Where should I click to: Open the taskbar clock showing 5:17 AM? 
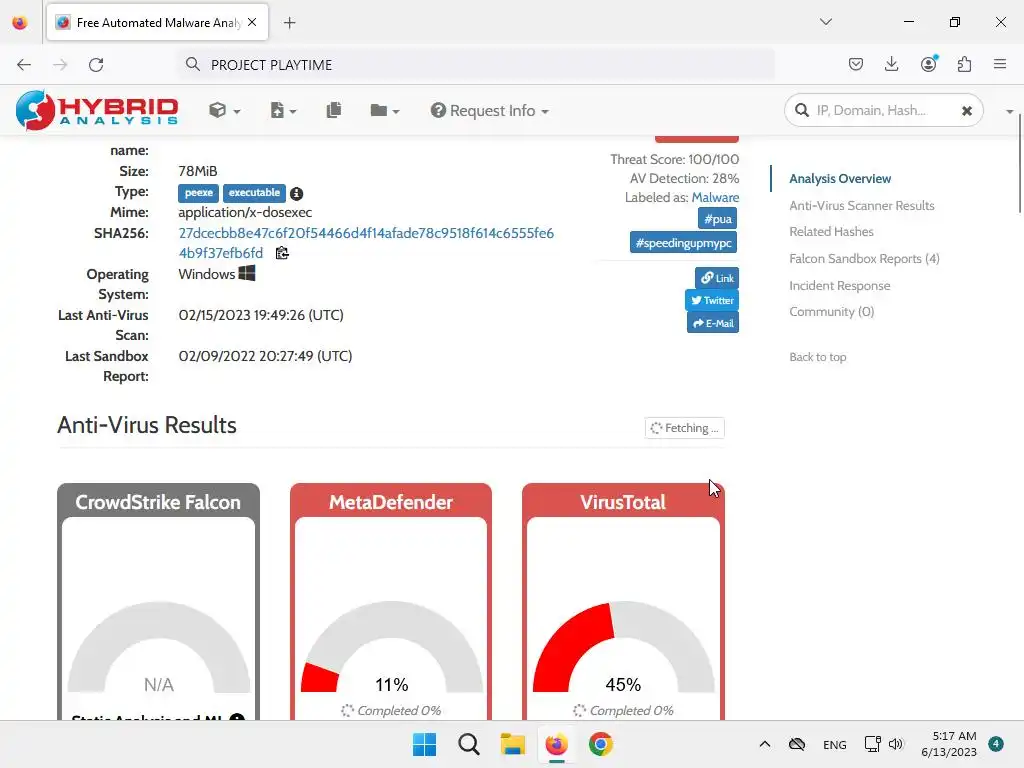[949, 744]
